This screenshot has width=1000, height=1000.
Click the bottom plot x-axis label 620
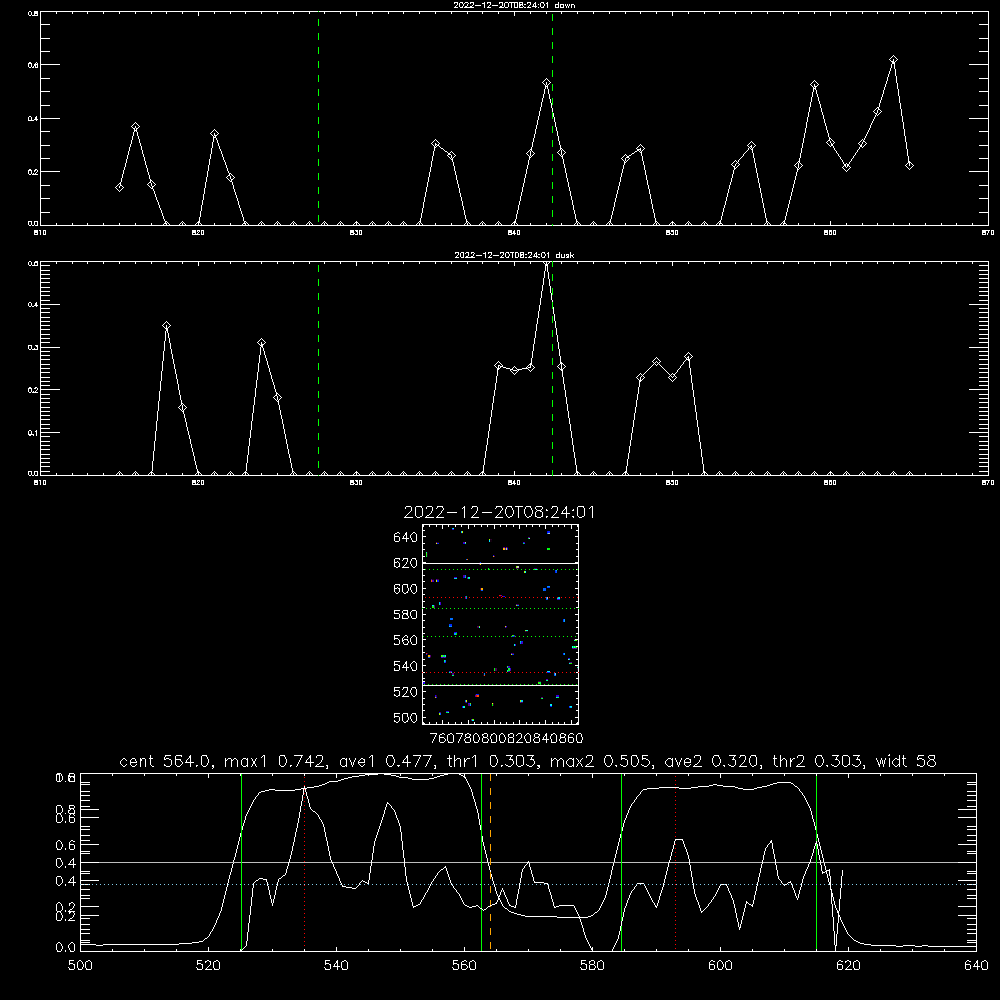(848, 966)
